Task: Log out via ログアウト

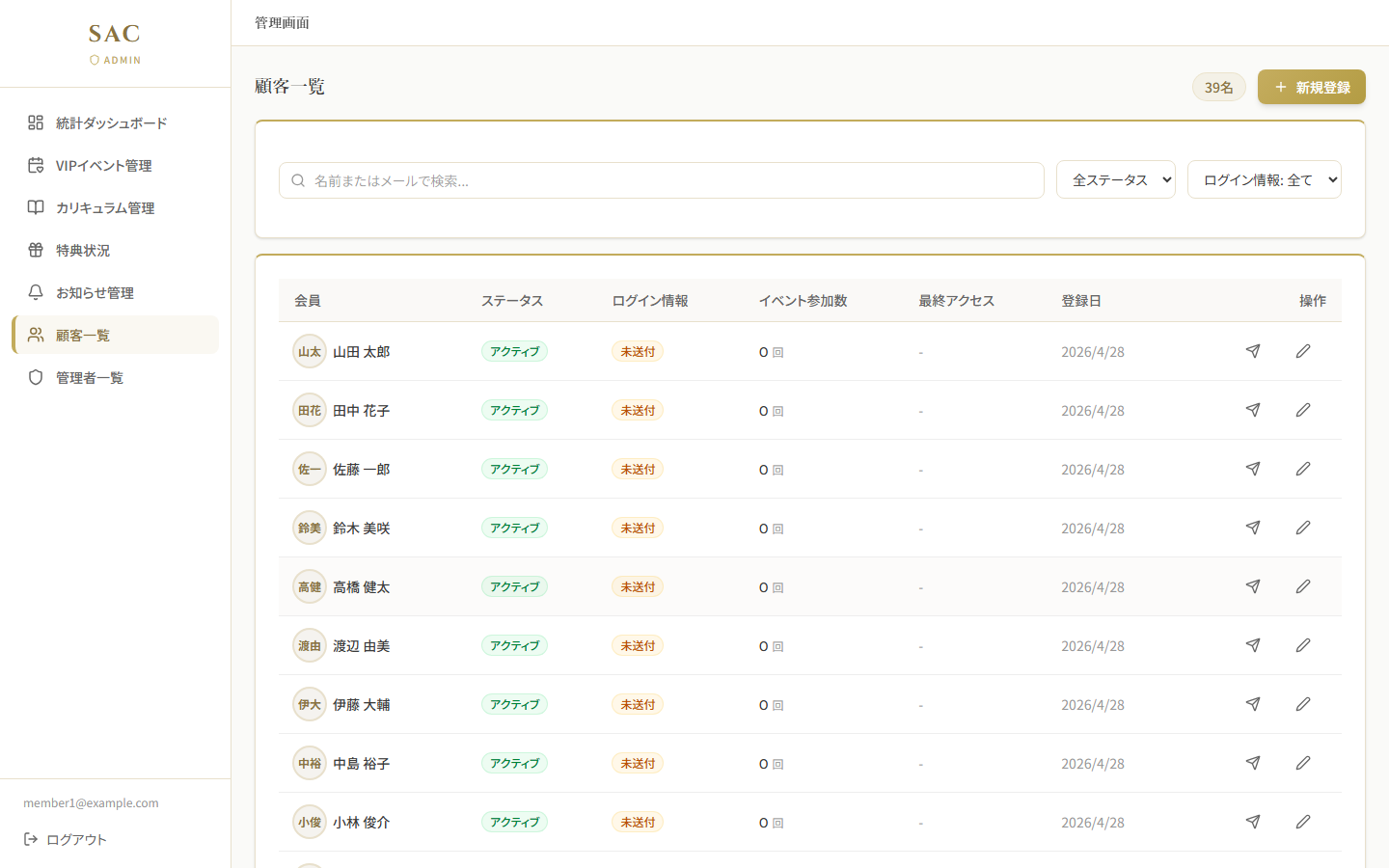Action: coord(66,839)
